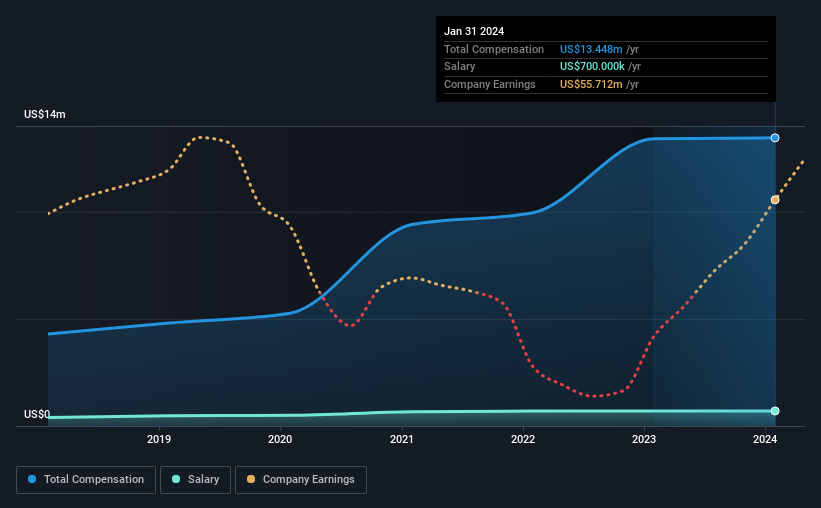Image resolution: width=821 pixels, height=508 pixels.
Task: Click the teal Salary data point marker
Action: point(775,411)
